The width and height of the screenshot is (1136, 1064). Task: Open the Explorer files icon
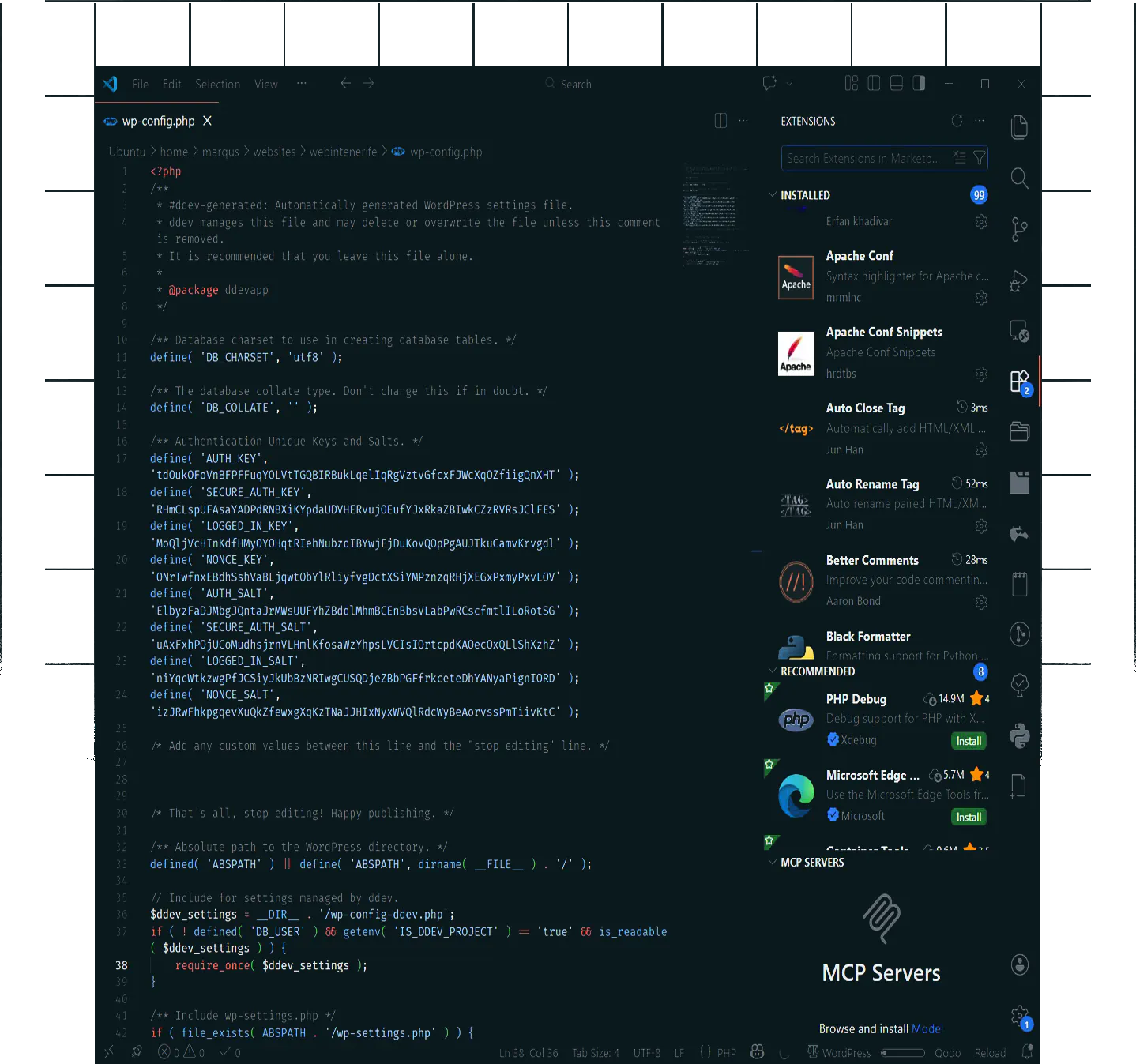point(1019,127)
